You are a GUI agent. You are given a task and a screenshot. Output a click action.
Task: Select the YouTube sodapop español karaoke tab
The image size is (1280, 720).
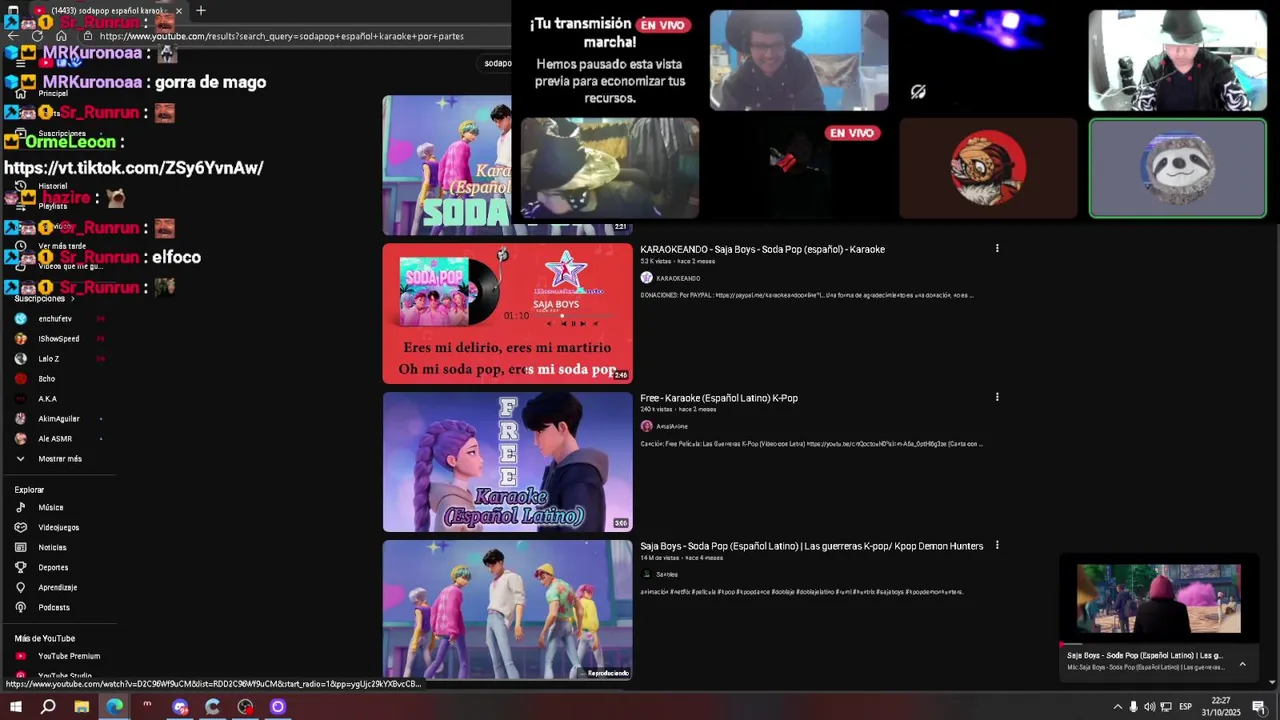coord(108,11)
